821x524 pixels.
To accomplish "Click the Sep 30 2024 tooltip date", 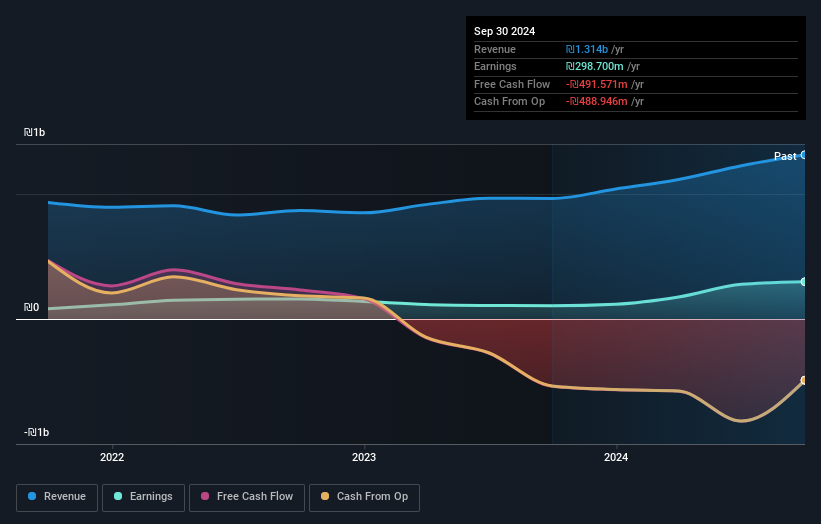I will pos(504,31).
